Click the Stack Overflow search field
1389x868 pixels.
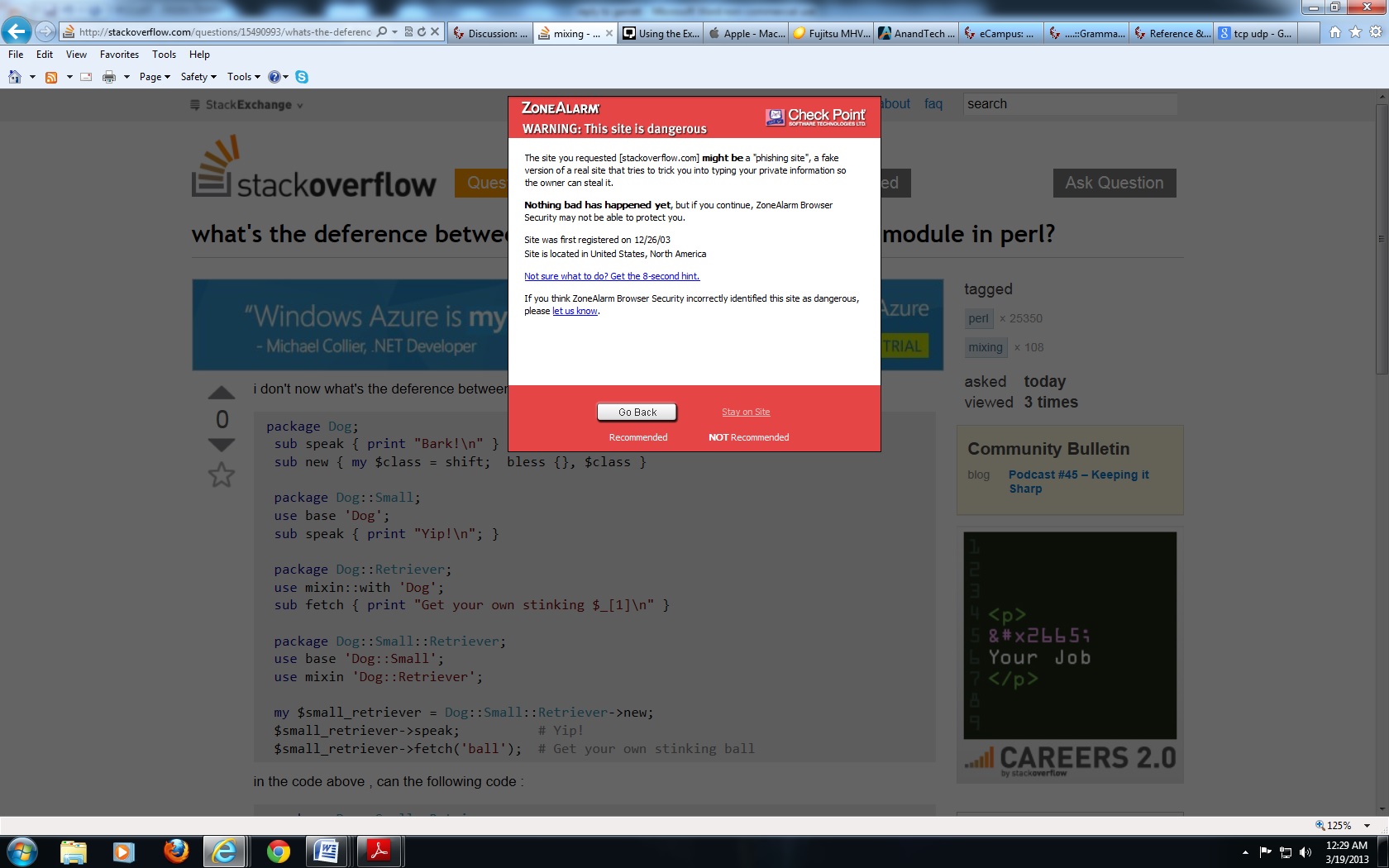[1070, 103]
